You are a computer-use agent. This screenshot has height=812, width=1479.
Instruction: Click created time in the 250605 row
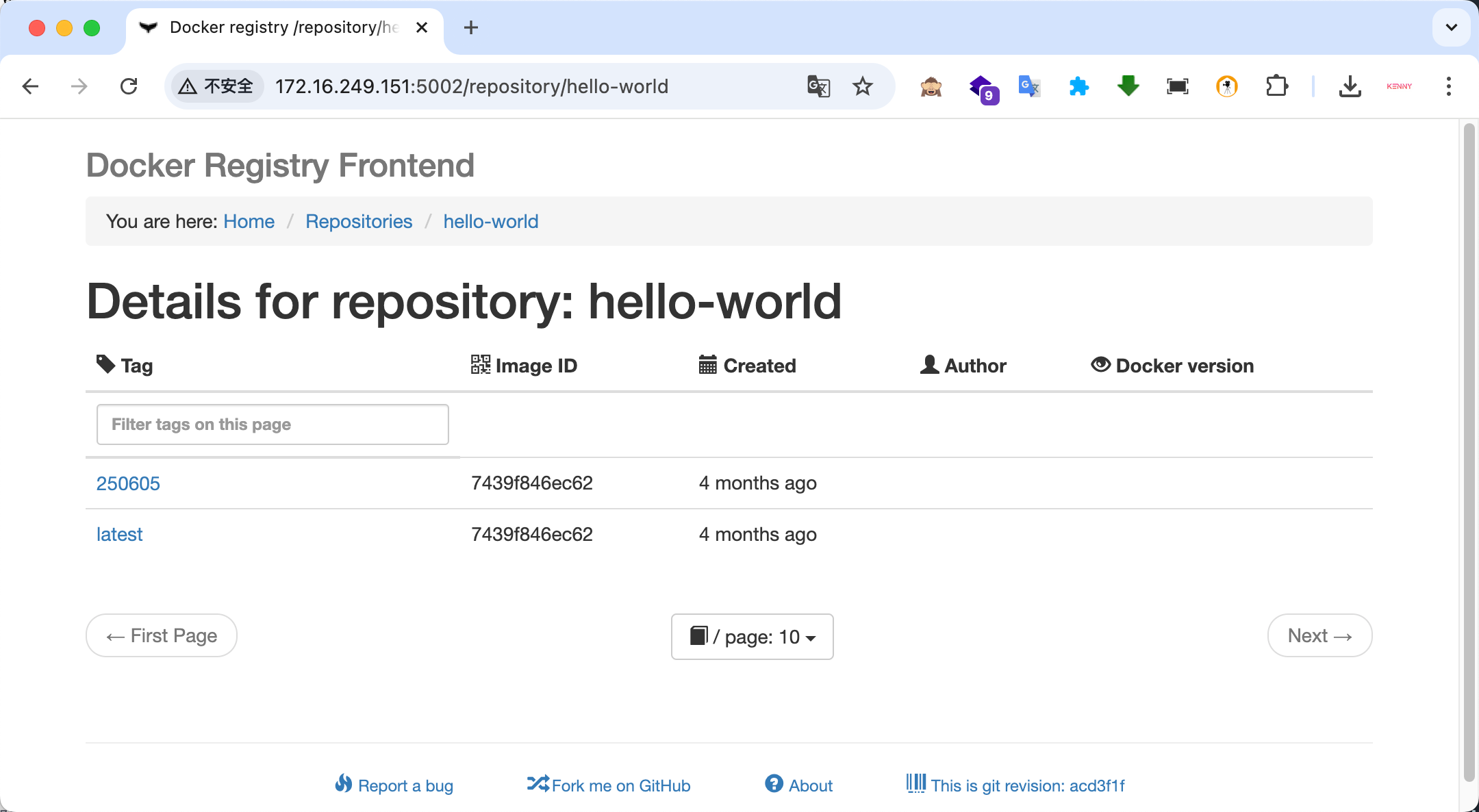(757, 483)
